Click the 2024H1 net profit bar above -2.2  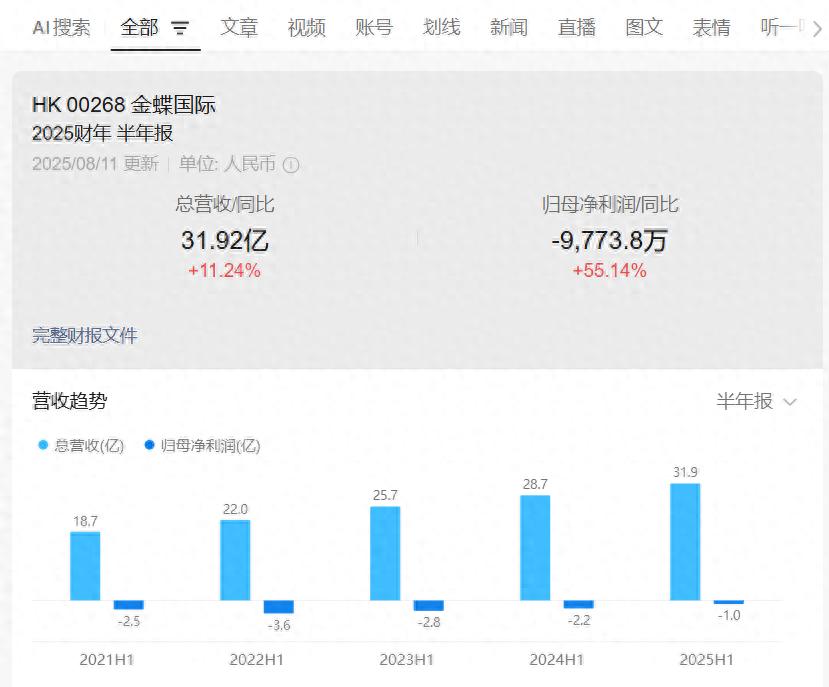tap(578, 604)
